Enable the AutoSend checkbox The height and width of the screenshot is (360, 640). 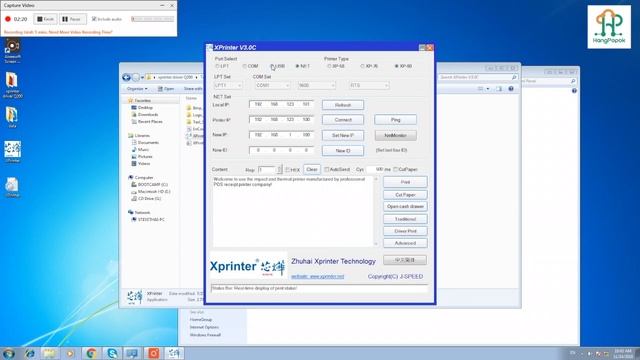pyautogui.click(x=327, y=169)
